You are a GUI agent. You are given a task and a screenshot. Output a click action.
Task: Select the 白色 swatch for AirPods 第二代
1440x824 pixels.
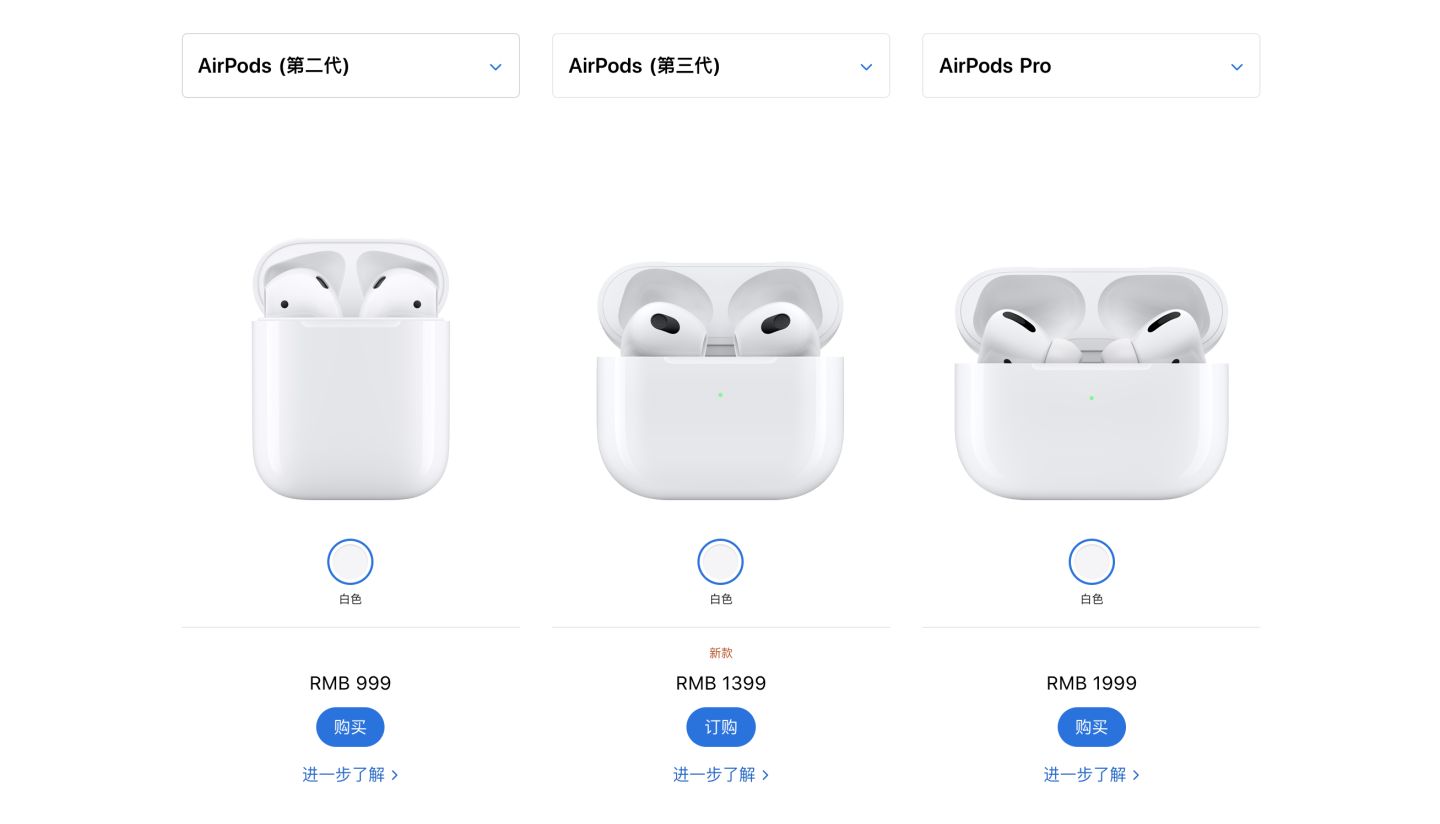(x=350, y=561)
